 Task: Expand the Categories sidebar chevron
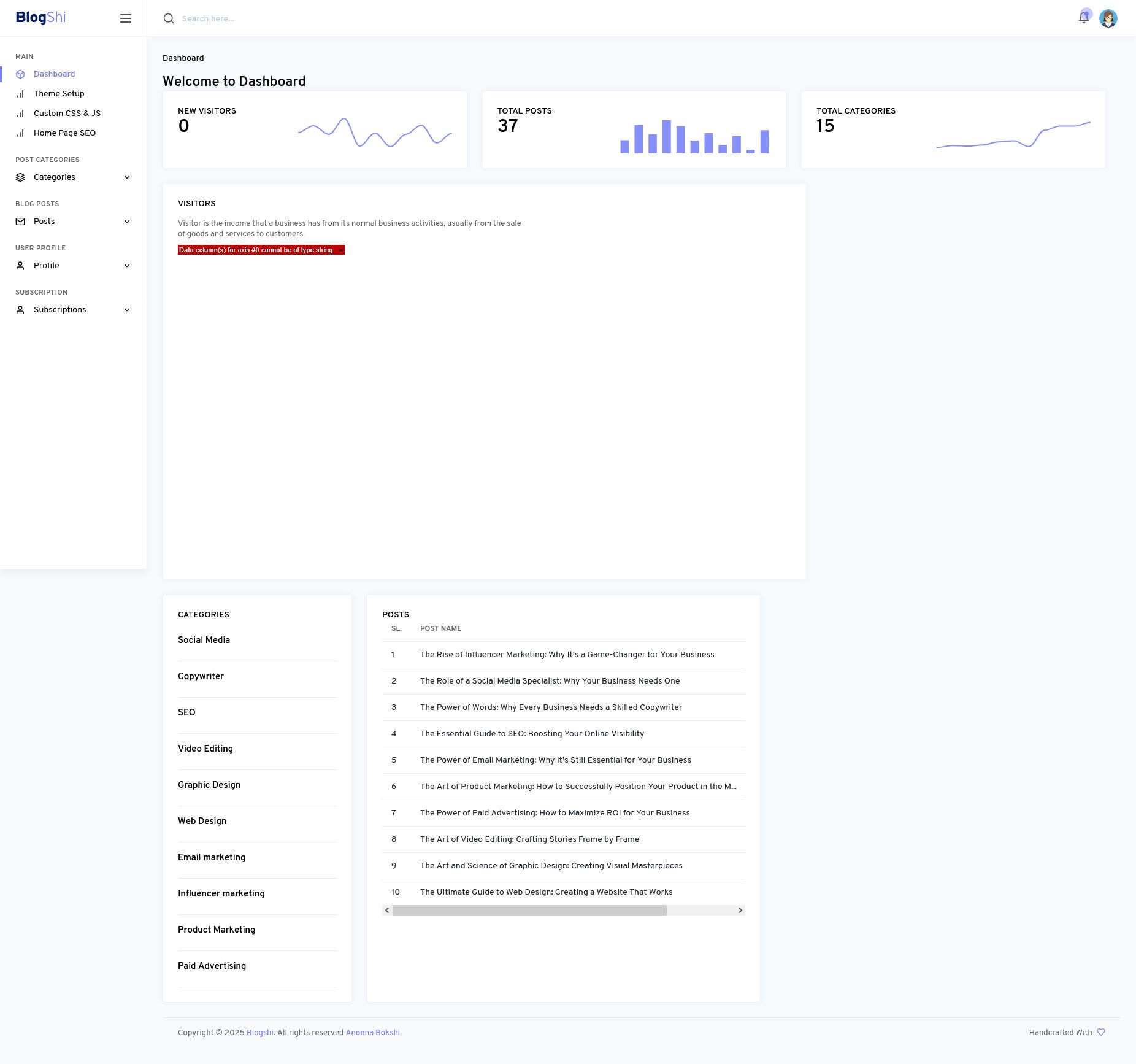(127, 177)
